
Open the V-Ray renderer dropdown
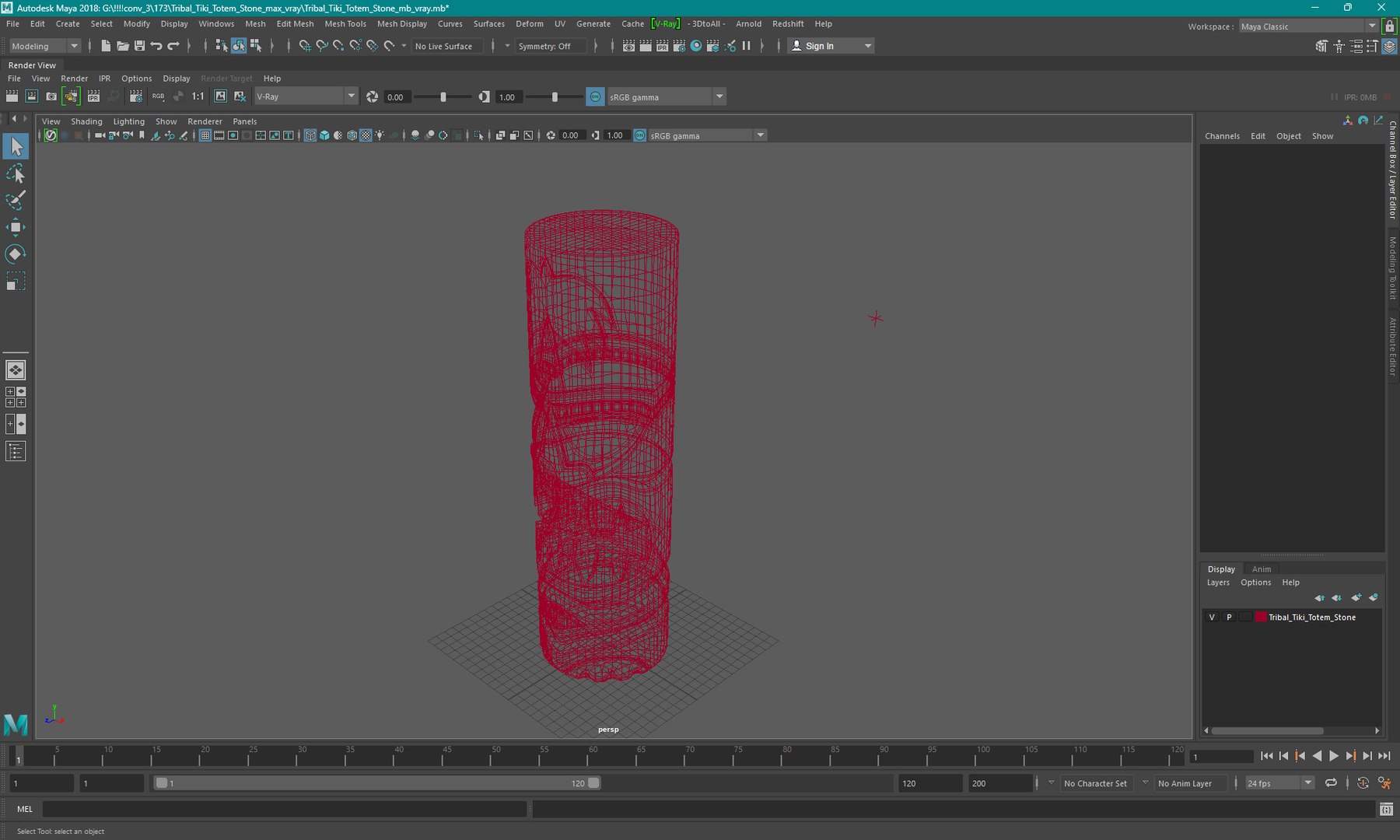pyautogui.click(x=306, y=96)
